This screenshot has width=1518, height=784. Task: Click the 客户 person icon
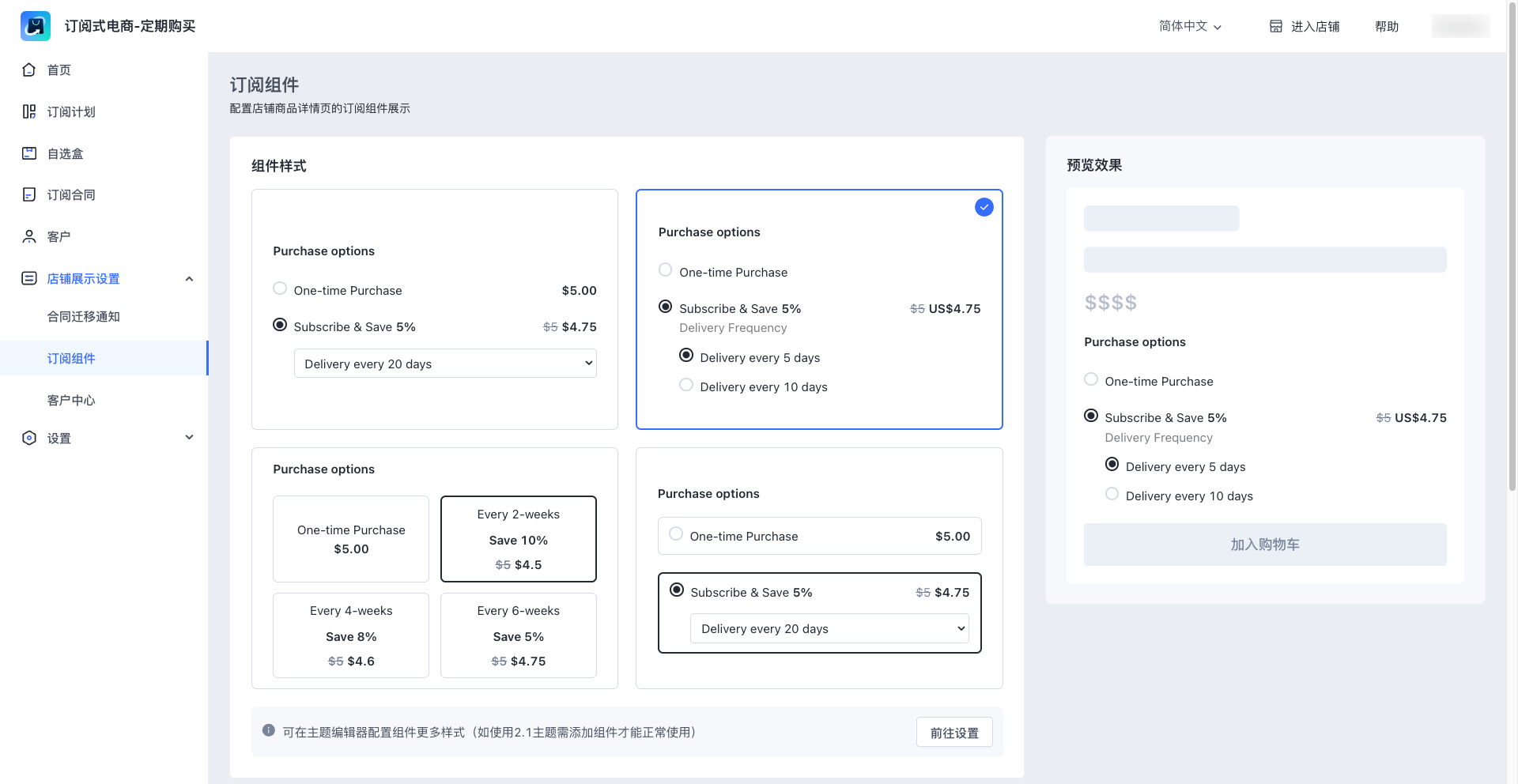point(29,236)
